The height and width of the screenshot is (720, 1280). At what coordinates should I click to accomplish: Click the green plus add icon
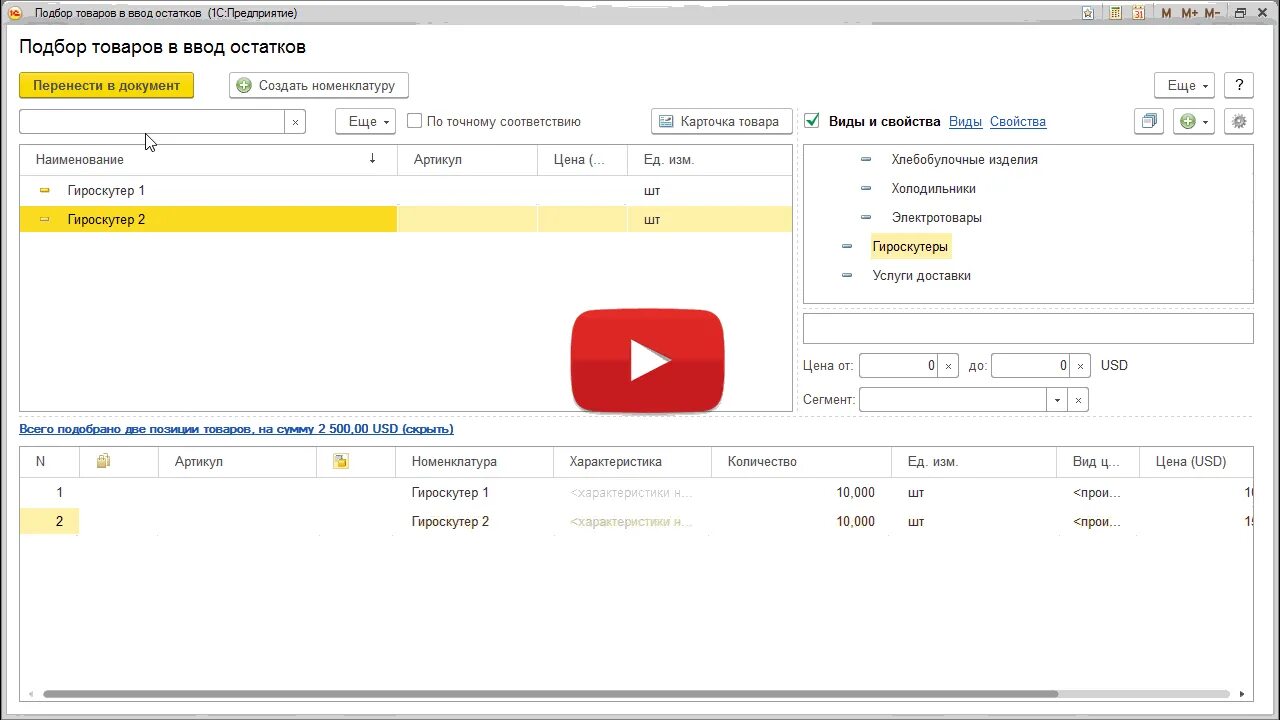coord(1187,121)
